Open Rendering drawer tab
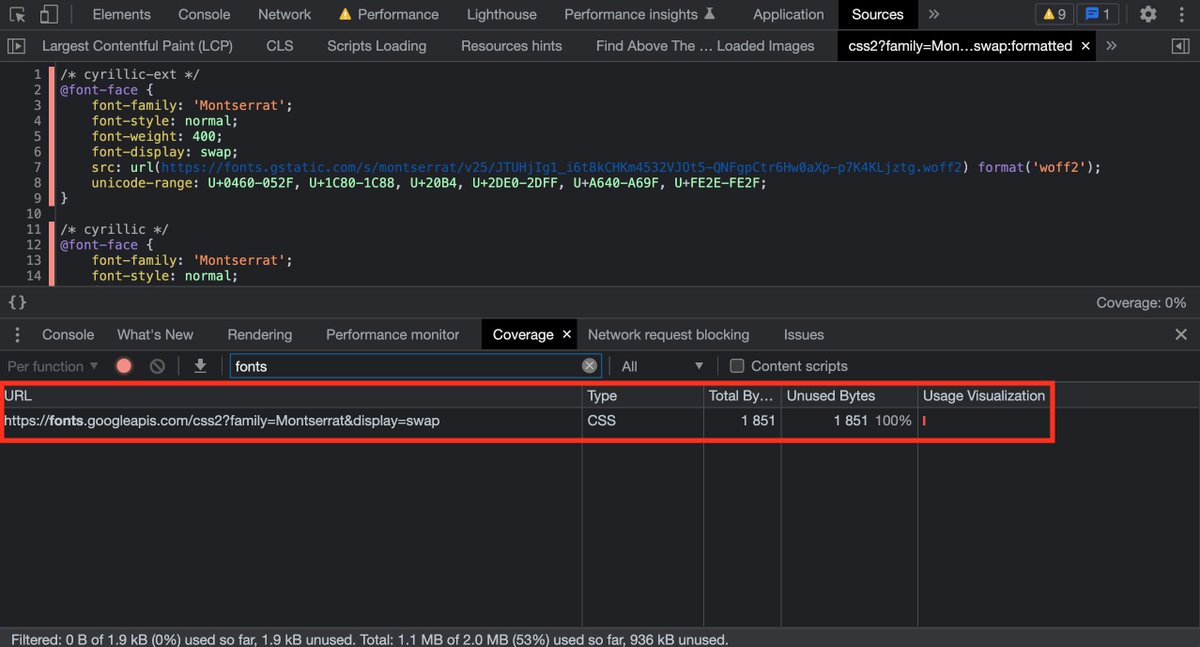 260,335
